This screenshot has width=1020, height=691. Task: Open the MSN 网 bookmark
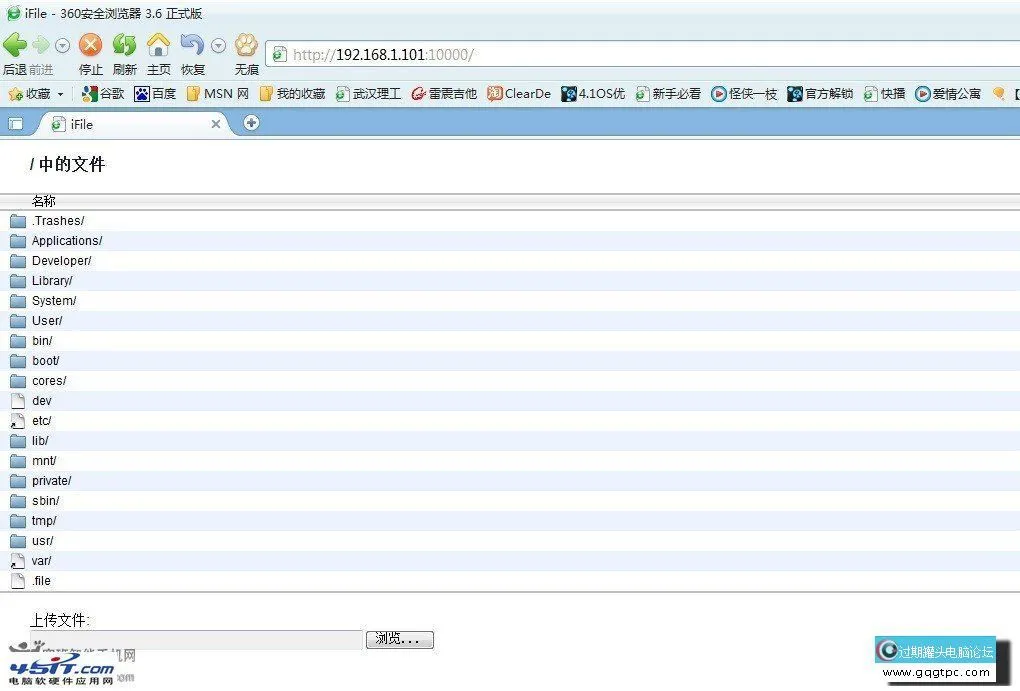click(x=218, y=94)
